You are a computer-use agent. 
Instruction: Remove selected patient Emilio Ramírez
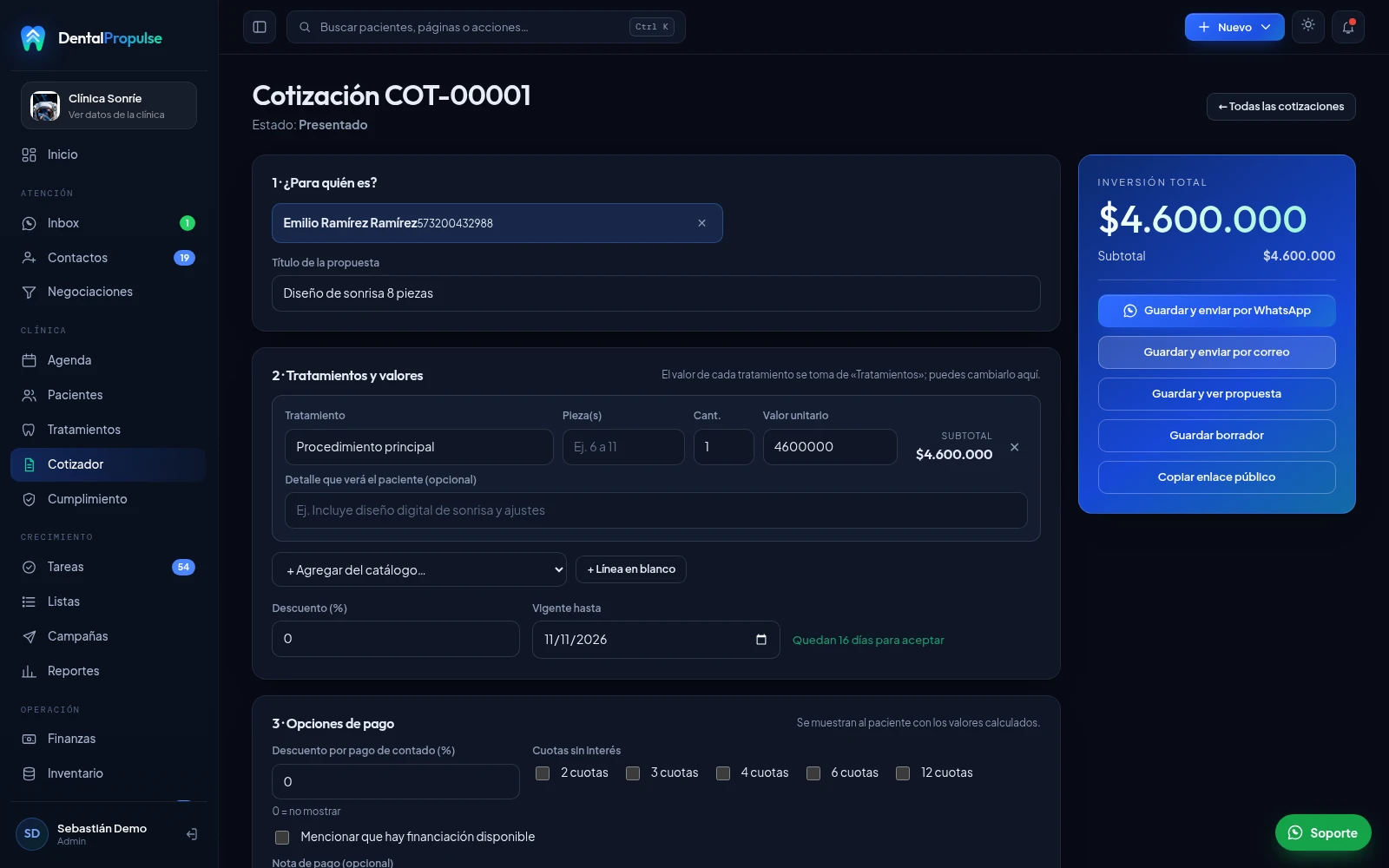(701, 223)
